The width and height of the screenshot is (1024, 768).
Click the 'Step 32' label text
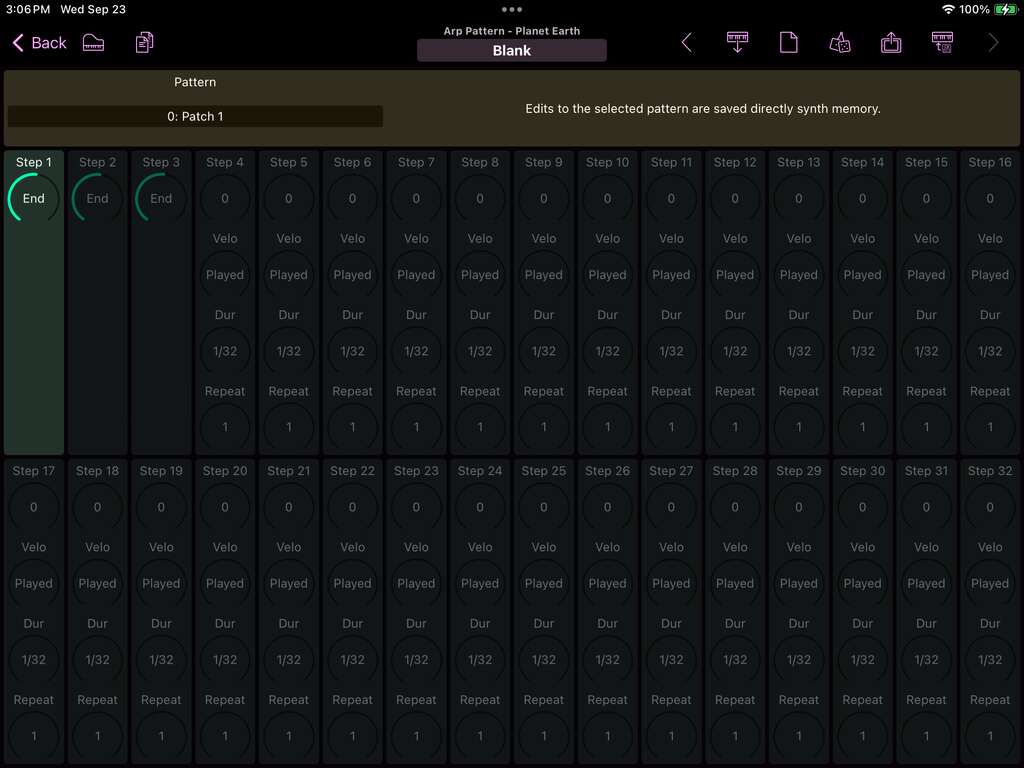[x=990, y=471]
